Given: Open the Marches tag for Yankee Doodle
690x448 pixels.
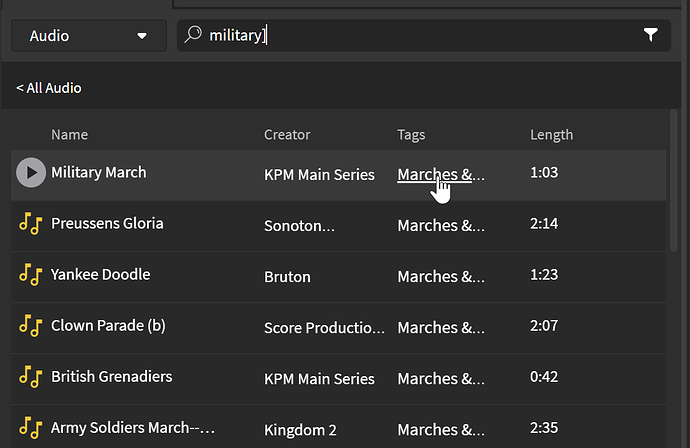Looking at the screenshot, I should point(441,277).
